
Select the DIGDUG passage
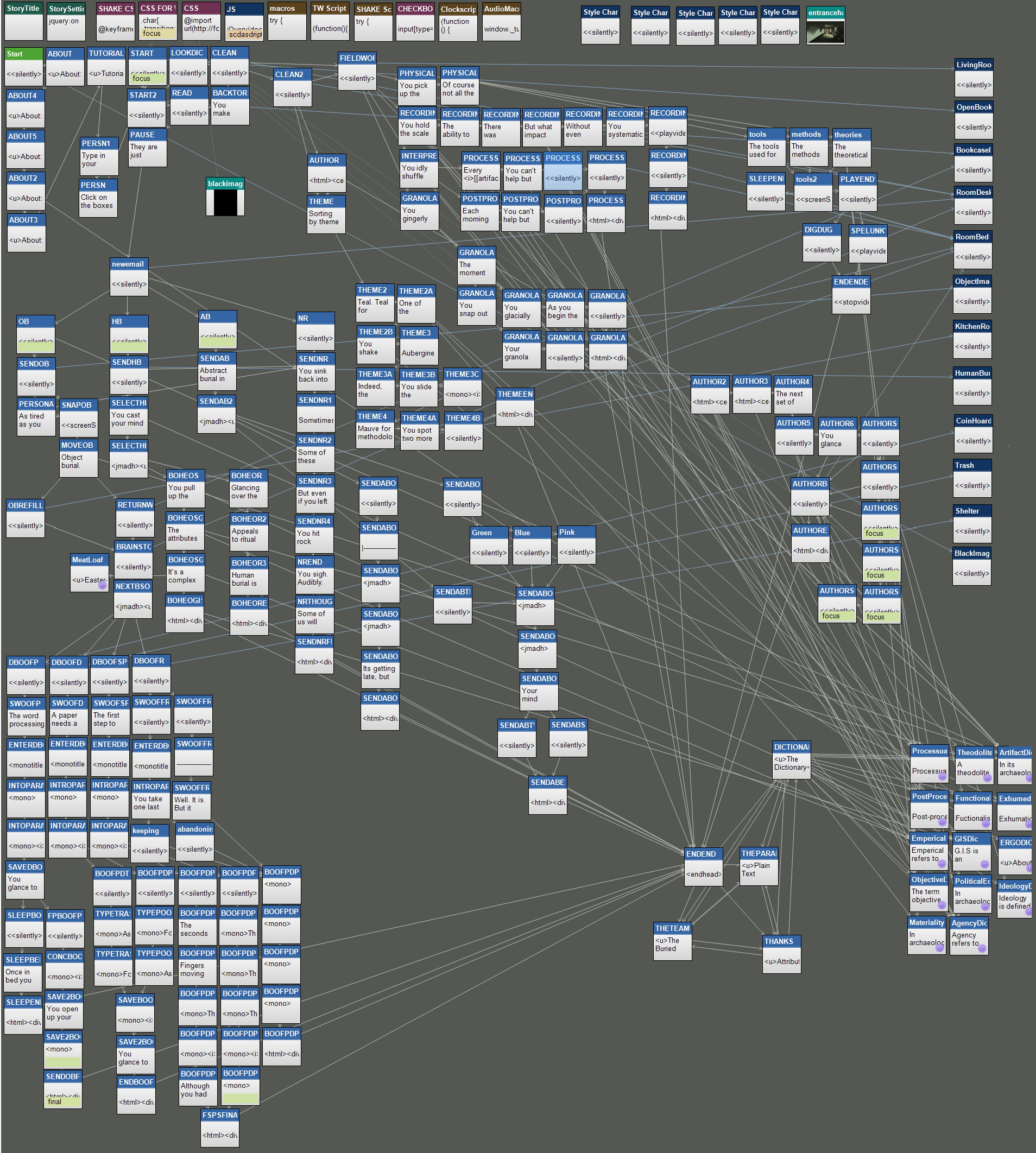(822, 243)
